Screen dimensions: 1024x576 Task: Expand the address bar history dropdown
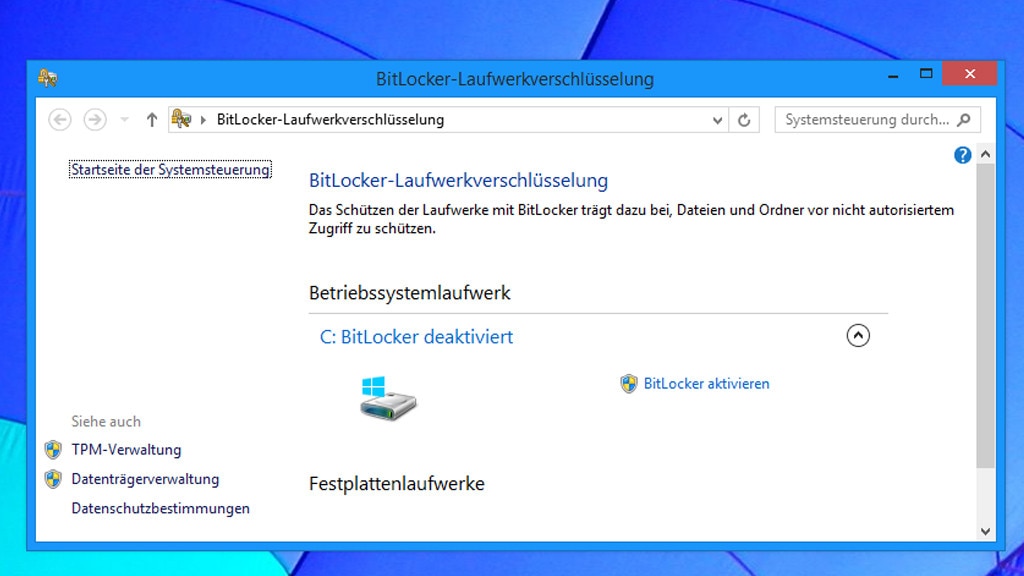coord(717,120)
